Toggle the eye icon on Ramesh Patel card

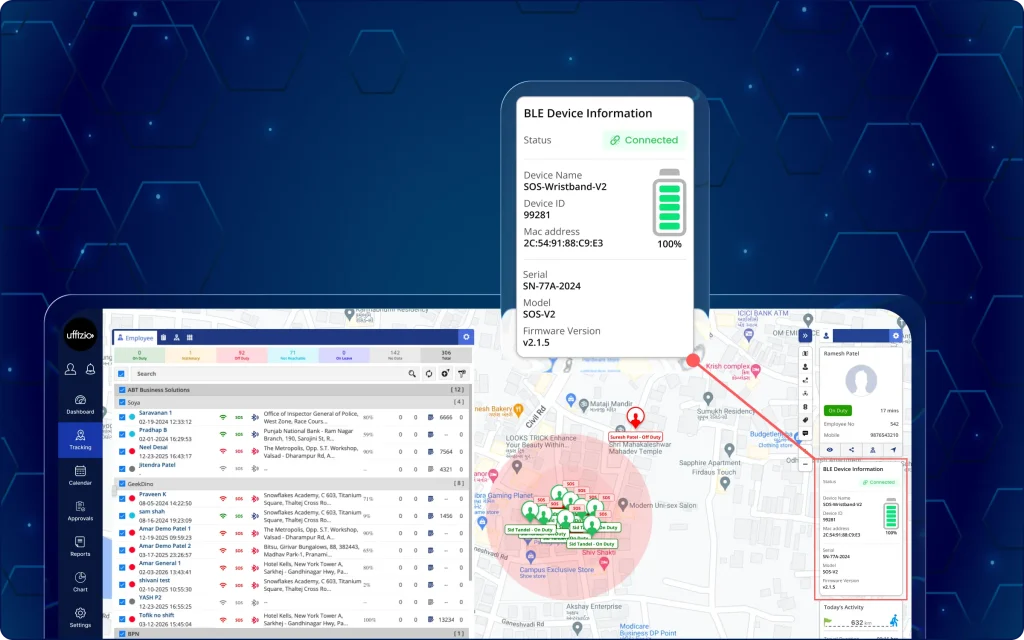coord(830,450)
